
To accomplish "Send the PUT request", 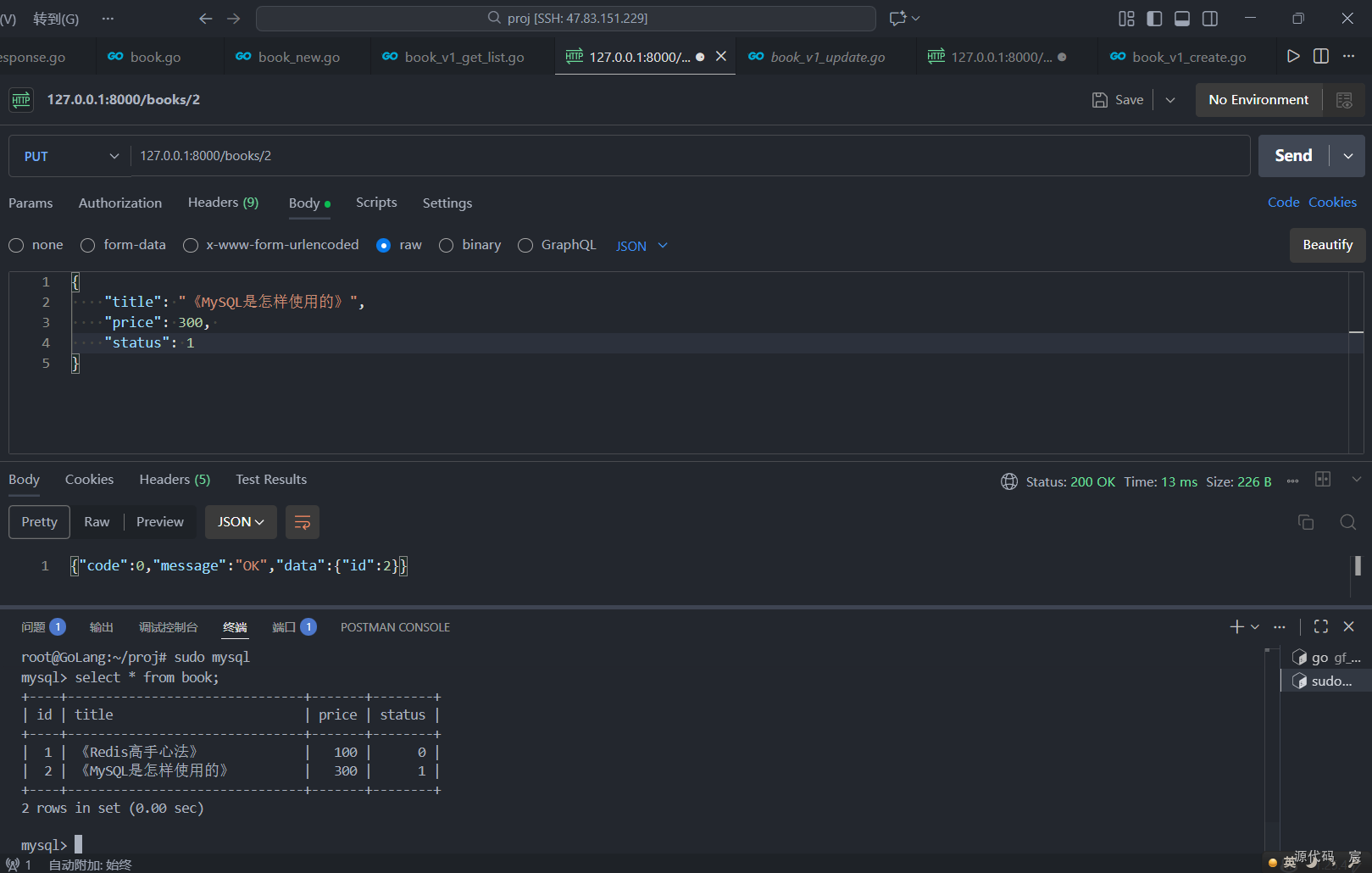I will pyautogui.click(x=1293, y=156).
